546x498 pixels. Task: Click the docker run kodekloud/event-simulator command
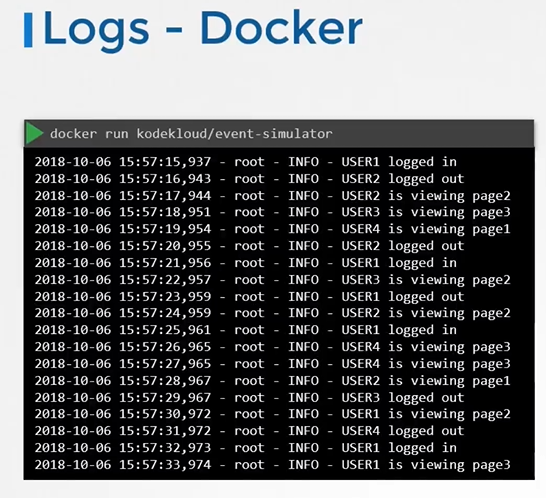[191, 134]
